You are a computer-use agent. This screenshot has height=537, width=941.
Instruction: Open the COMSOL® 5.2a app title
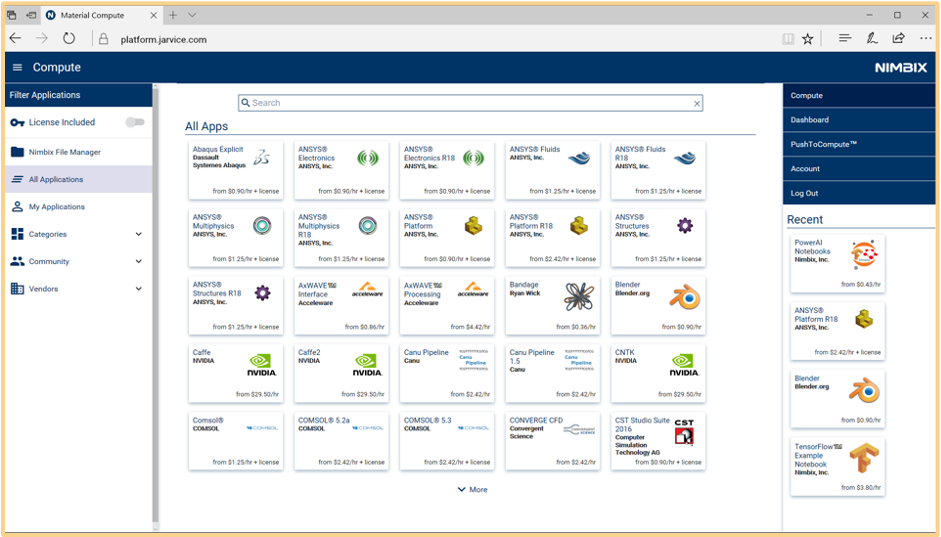coord(323,421)
